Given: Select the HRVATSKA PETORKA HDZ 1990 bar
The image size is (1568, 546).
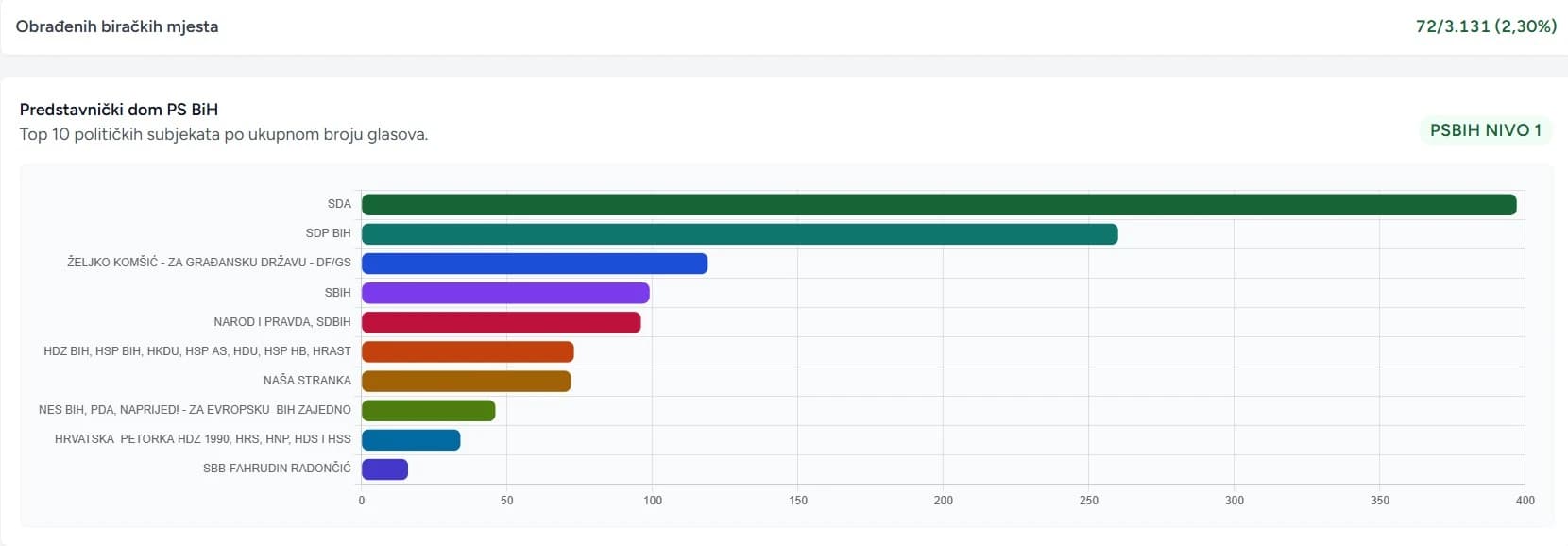Looking at the screenshot, I should point(411,439).
